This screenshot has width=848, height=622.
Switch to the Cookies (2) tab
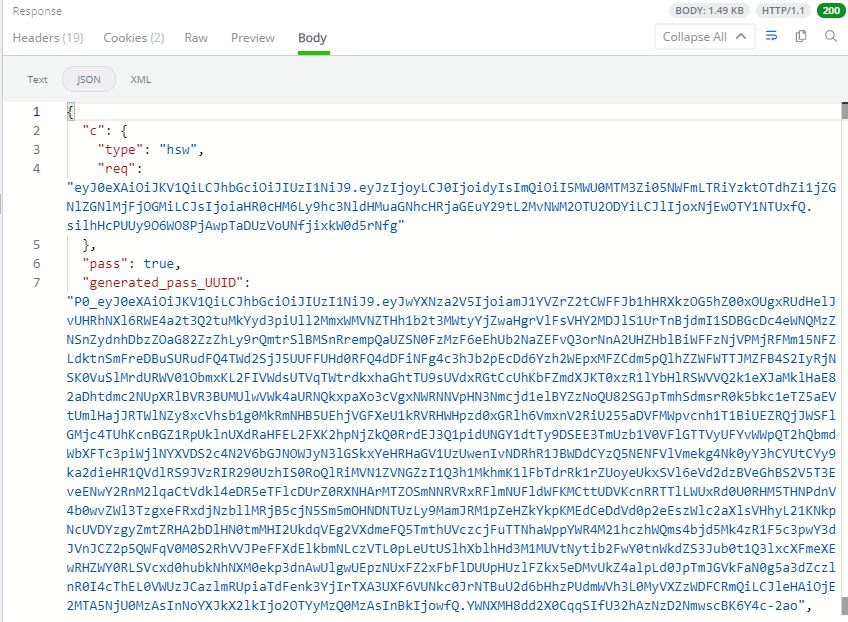pyautogui.click(x=133, y=37)
